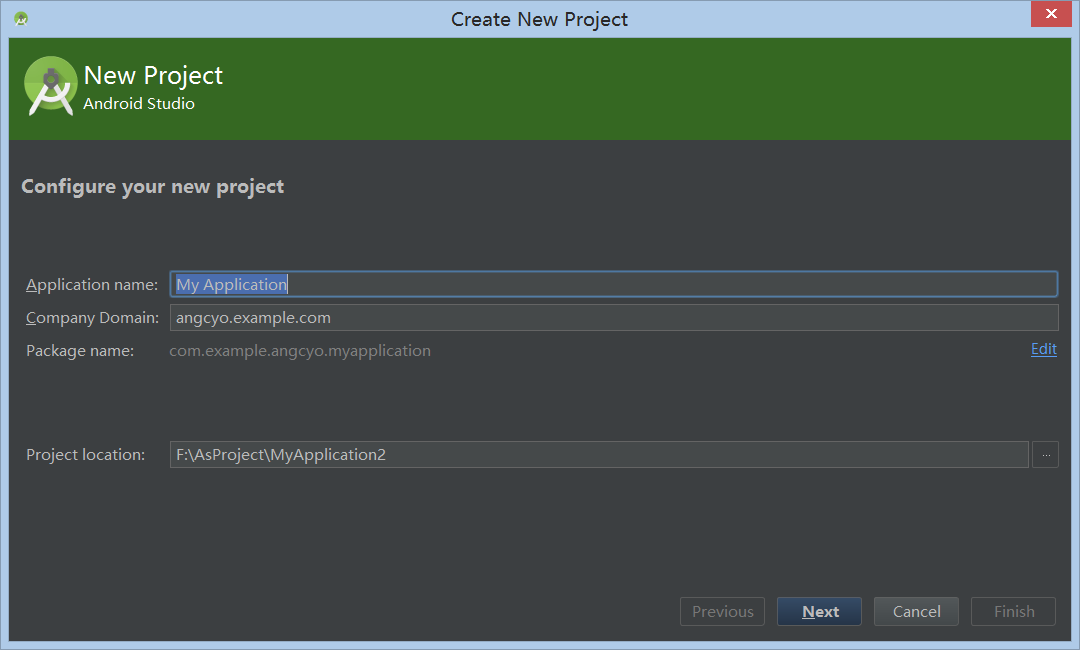This screenshot has width=1080, height=650.
Task: Click the 'Project location:' label
Action: pos(85,455)
